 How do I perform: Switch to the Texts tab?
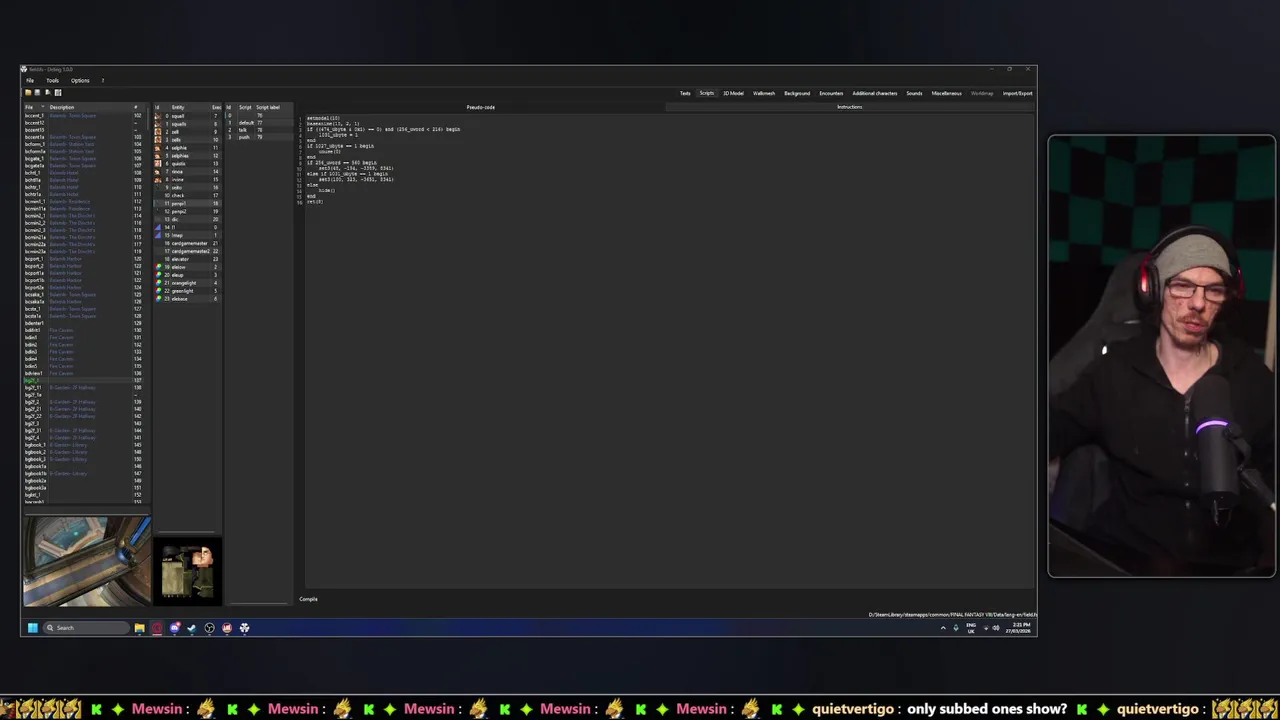pyautogui.click(x=685, y=93)
